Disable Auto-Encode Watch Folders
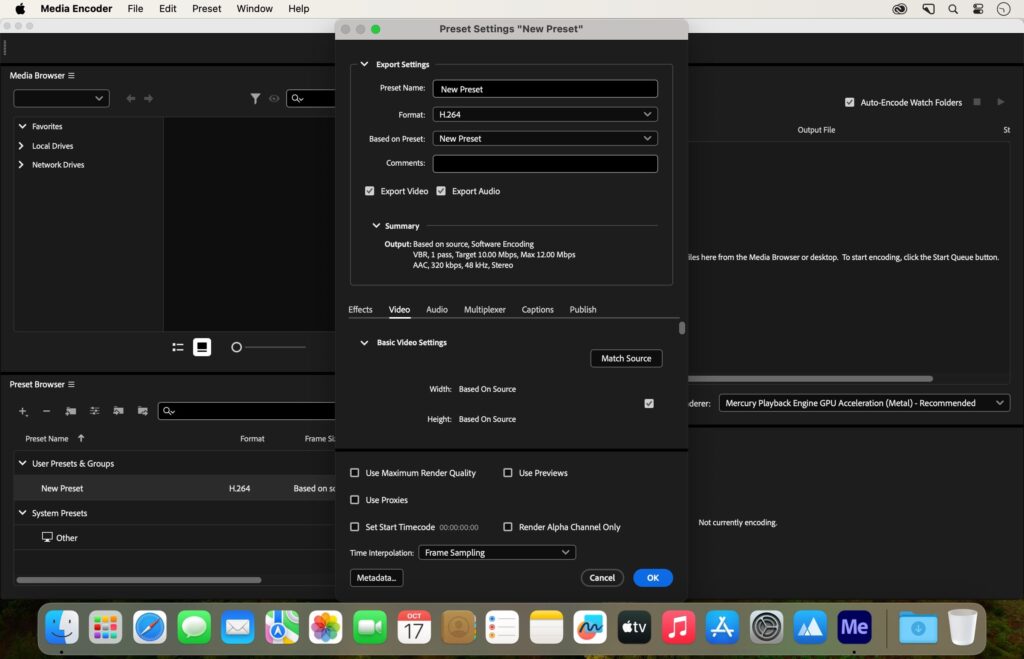Viewport: 1024px width, 659px height. click(x=850, y=102)
